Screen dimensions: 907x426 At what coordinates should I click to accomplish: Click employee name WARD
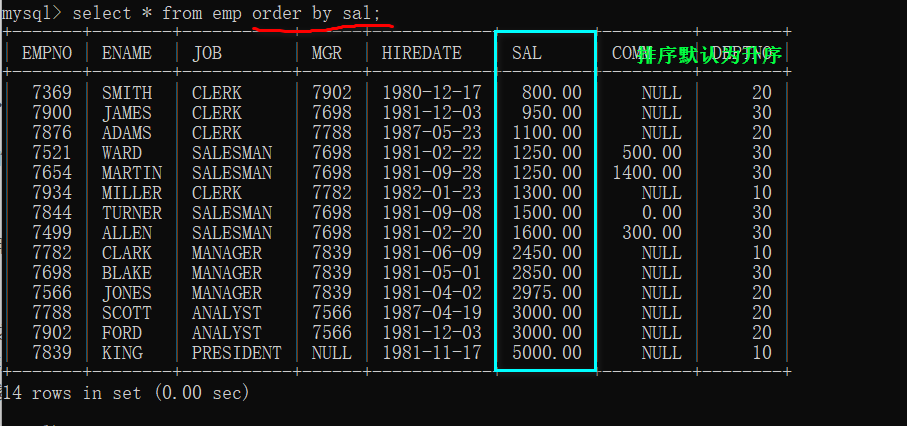pyautogui.click(x=121, y=153)
